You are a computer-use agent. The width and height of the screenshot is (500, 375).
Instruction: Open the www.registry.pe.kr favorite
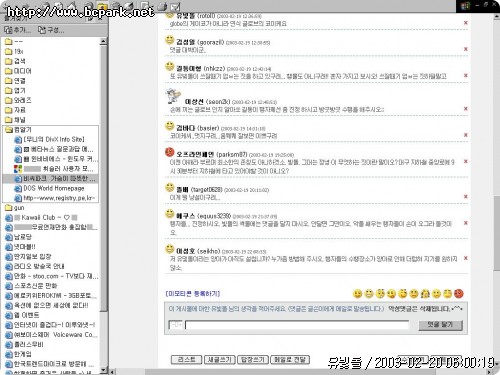55,198
